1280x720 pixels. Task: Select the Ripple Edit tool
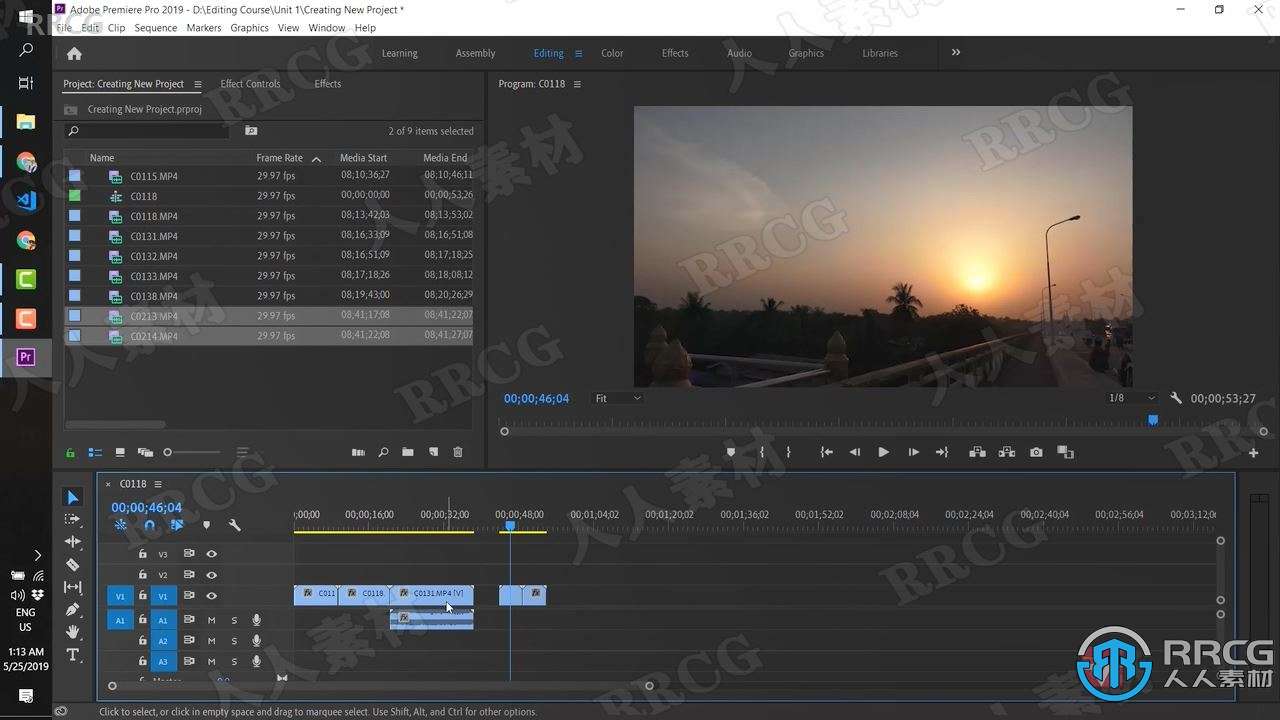pyautogui.click(x=73, y=542)
